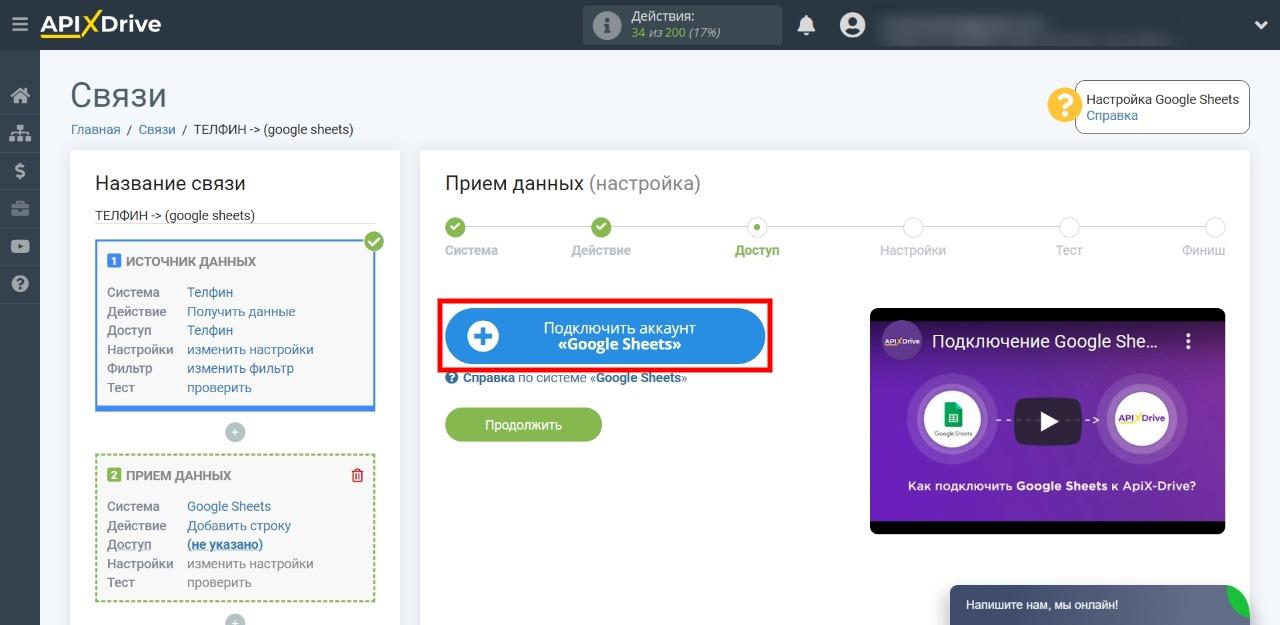
Task: Open the Добавить строку action link
Action: point(239,525)
